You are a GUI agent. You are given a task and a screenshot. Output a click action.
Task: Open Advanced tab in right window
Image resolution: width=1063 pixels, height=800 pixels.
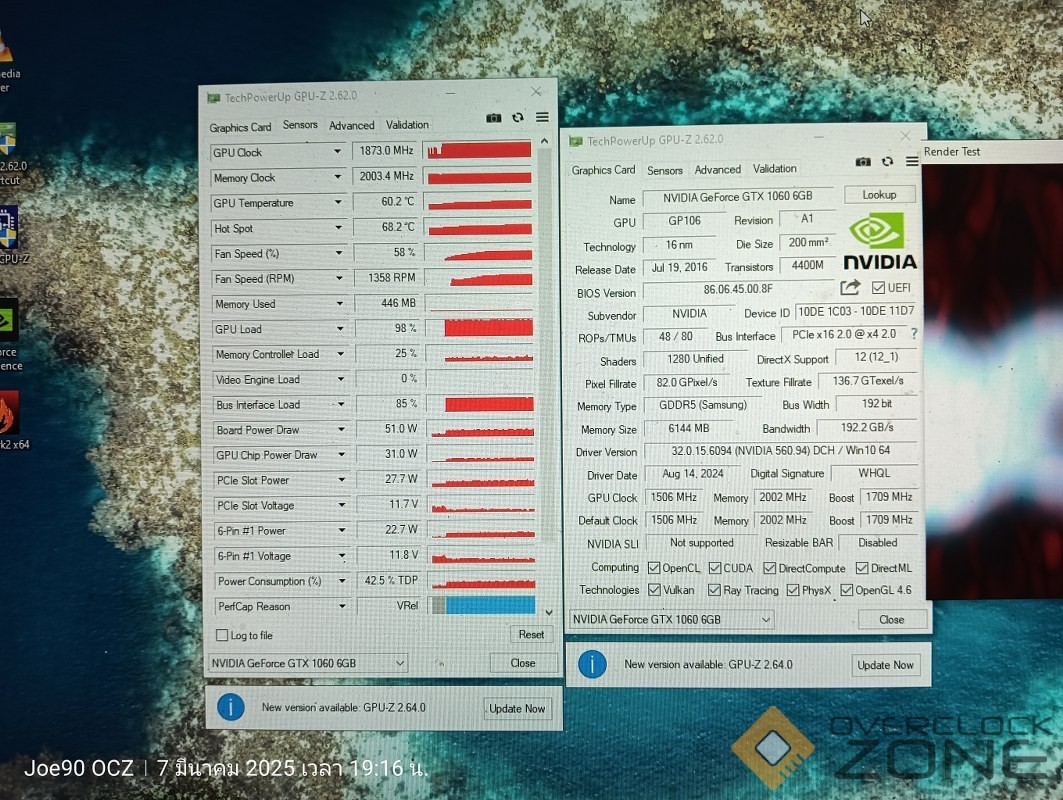click(x=717, y=169)
